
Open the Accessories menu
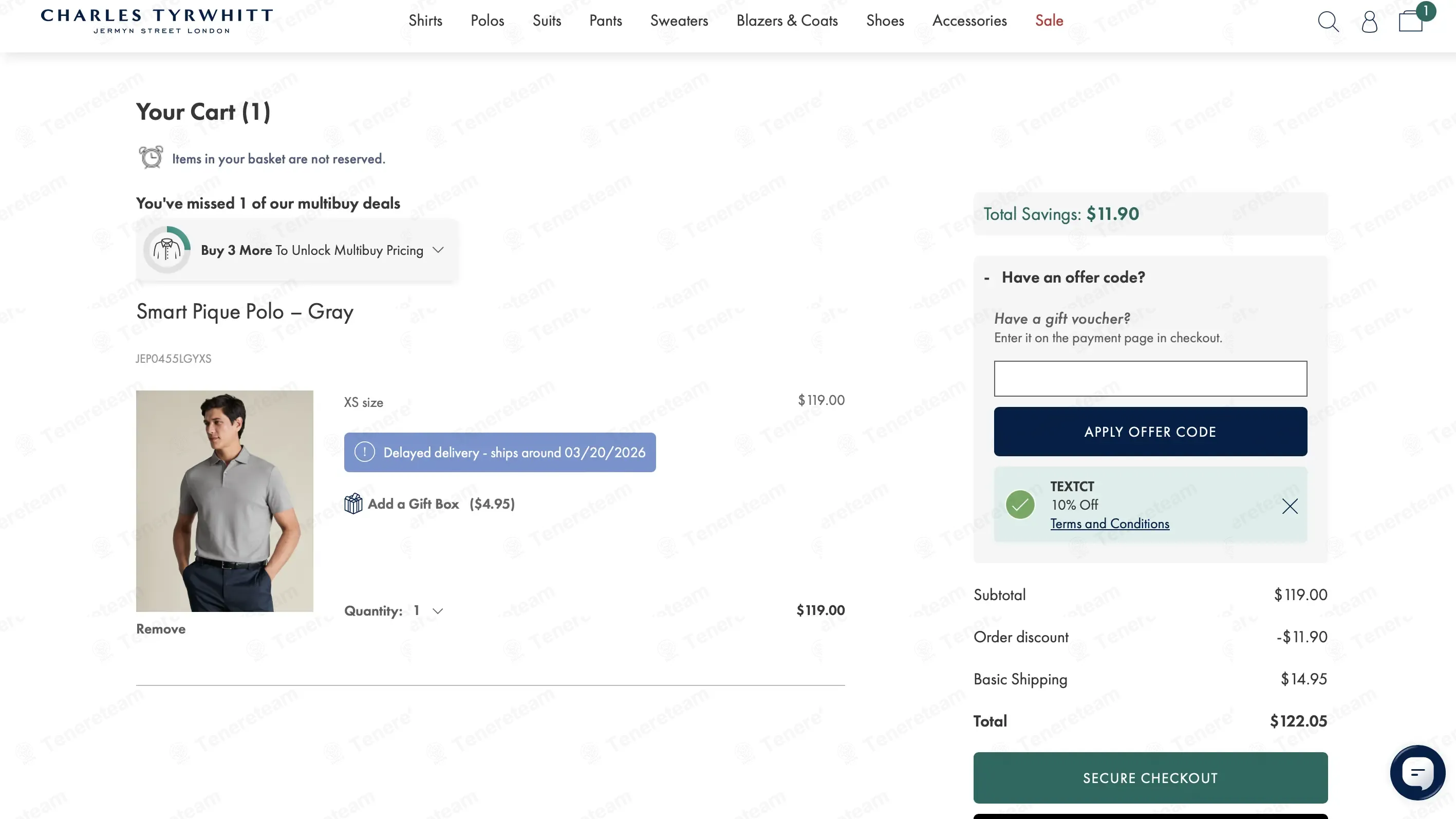969,21
